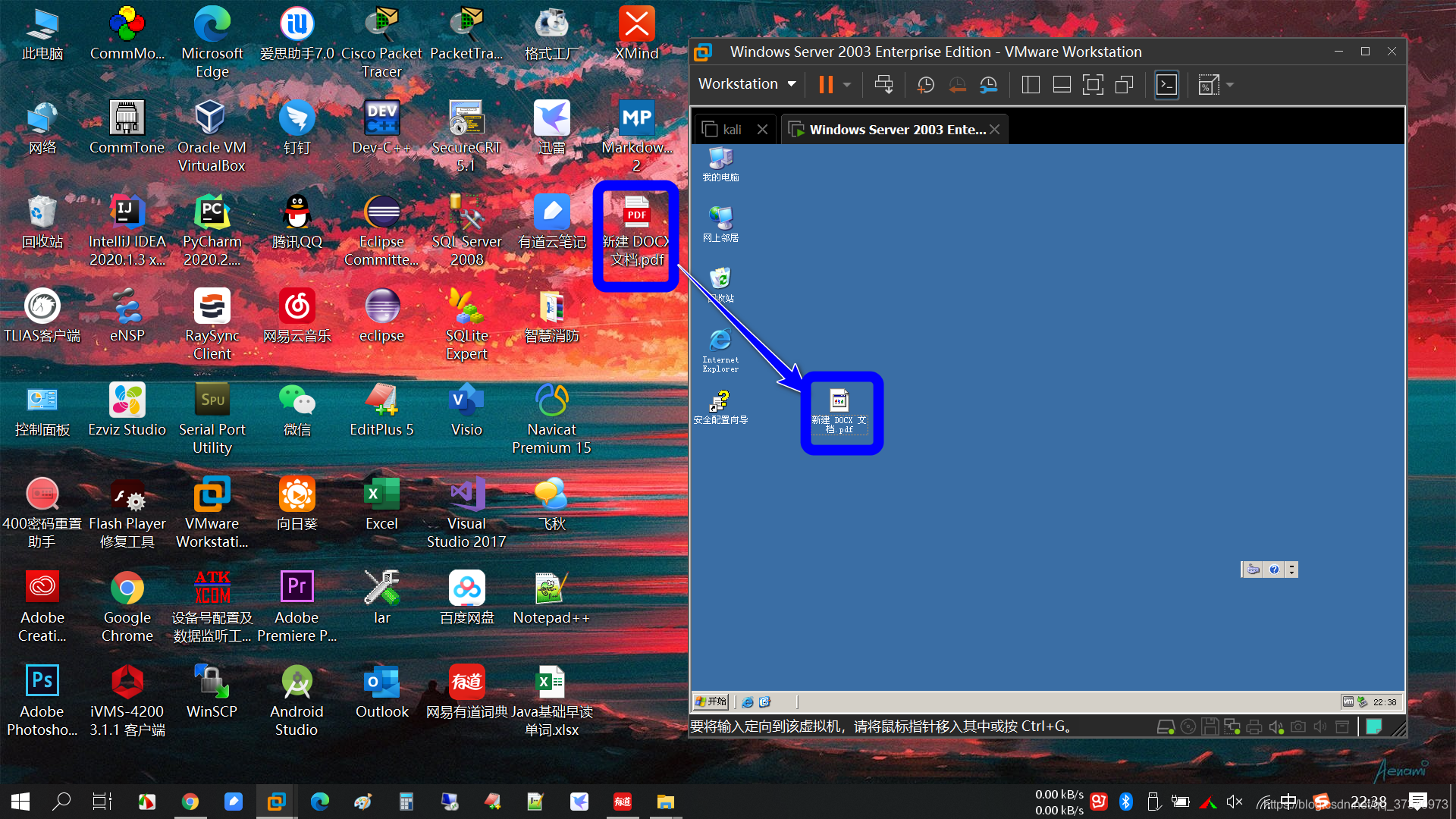Expand the stretch display options arrow
The image size is (1456, 819).
pos(1230,84)
